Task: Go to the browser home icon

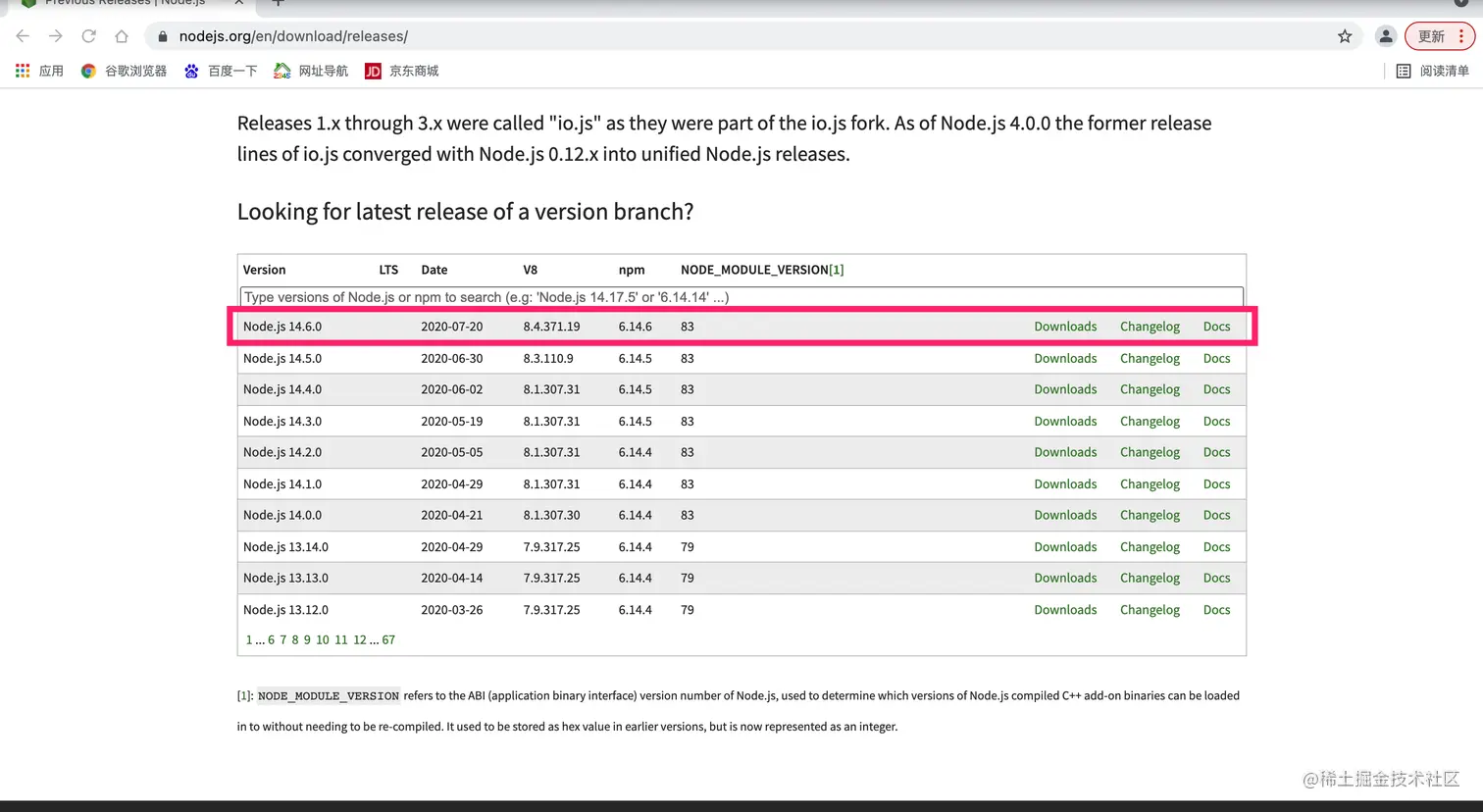Action: point(122,36)
